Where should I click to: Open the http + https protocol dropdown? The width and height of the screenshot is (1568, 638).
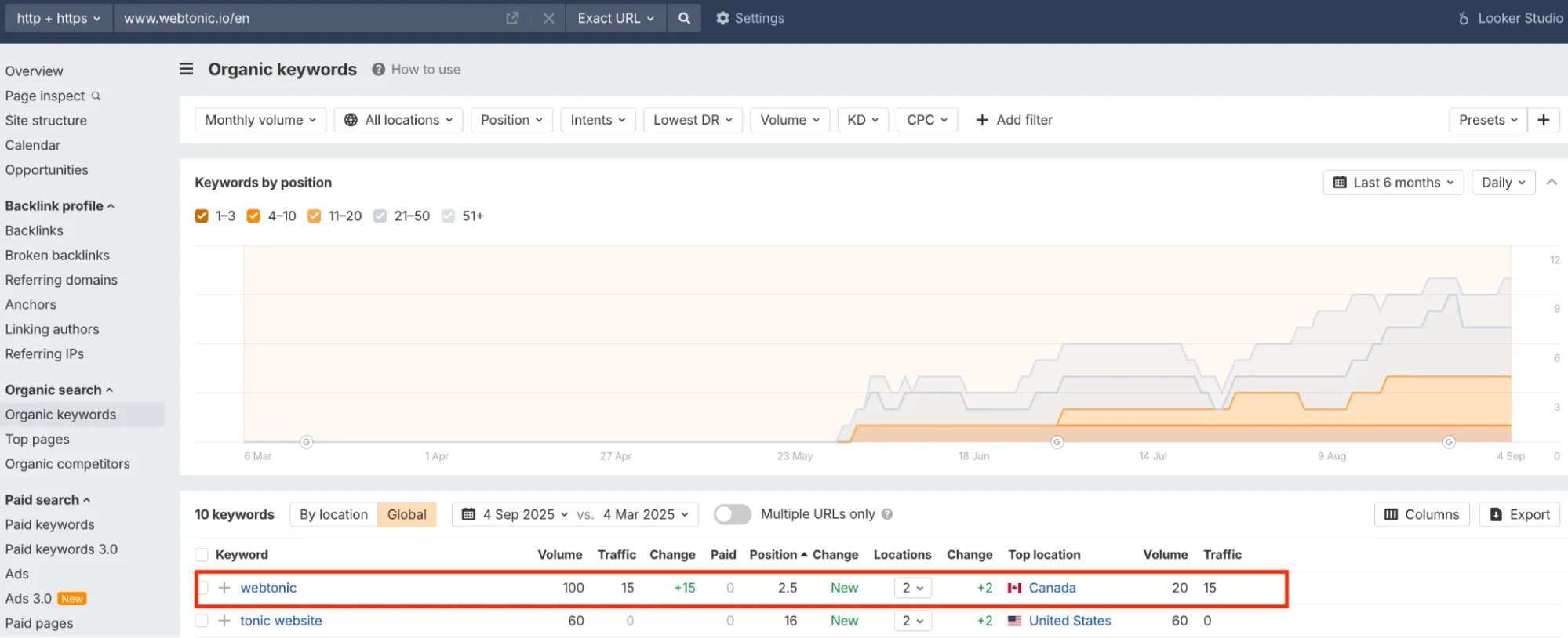point(59,18)
